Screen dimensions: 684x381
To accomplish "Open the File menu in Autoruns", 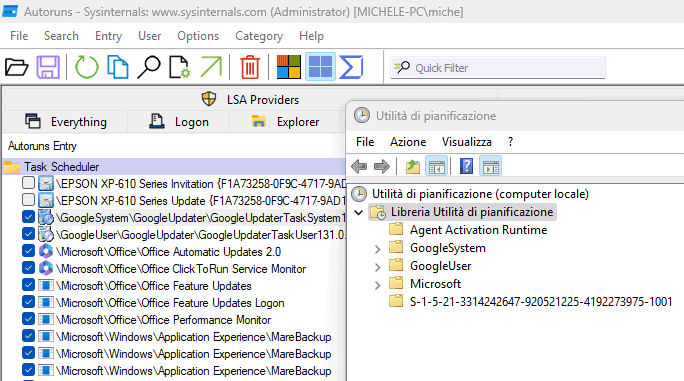I will click(x=19, y=36).
